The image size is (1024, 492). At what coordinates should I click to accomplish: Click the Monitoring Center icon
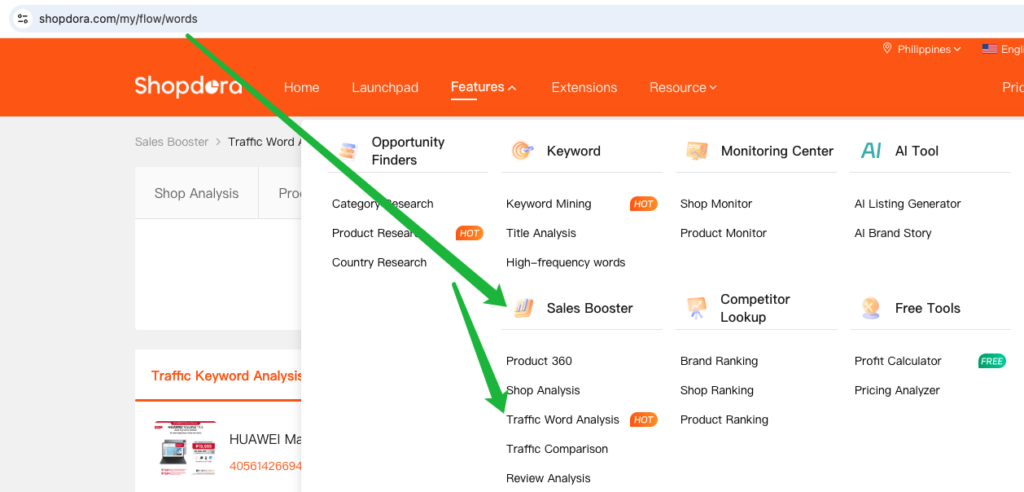pos(696,151)
